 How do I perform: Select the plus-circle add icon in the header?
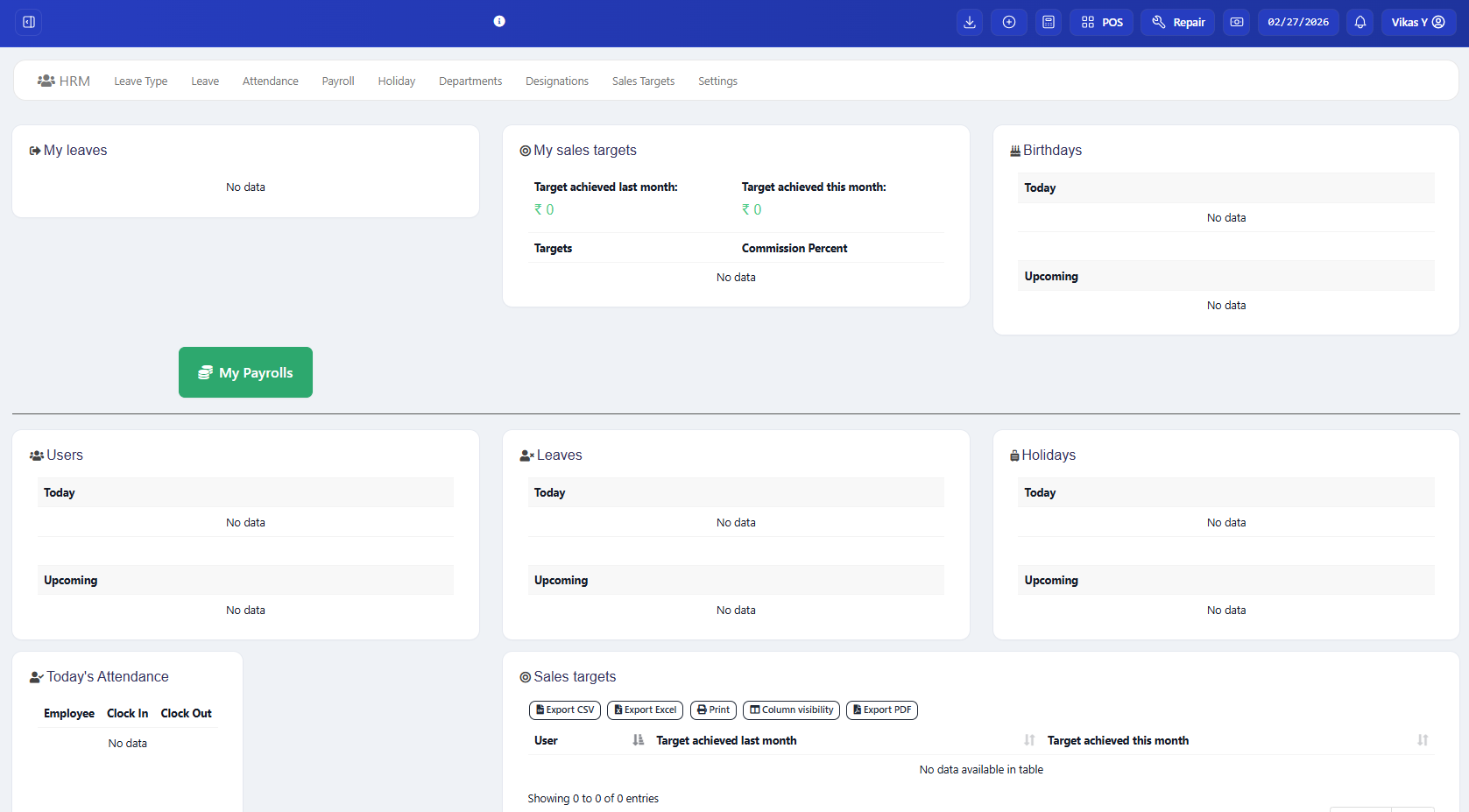1008,22
